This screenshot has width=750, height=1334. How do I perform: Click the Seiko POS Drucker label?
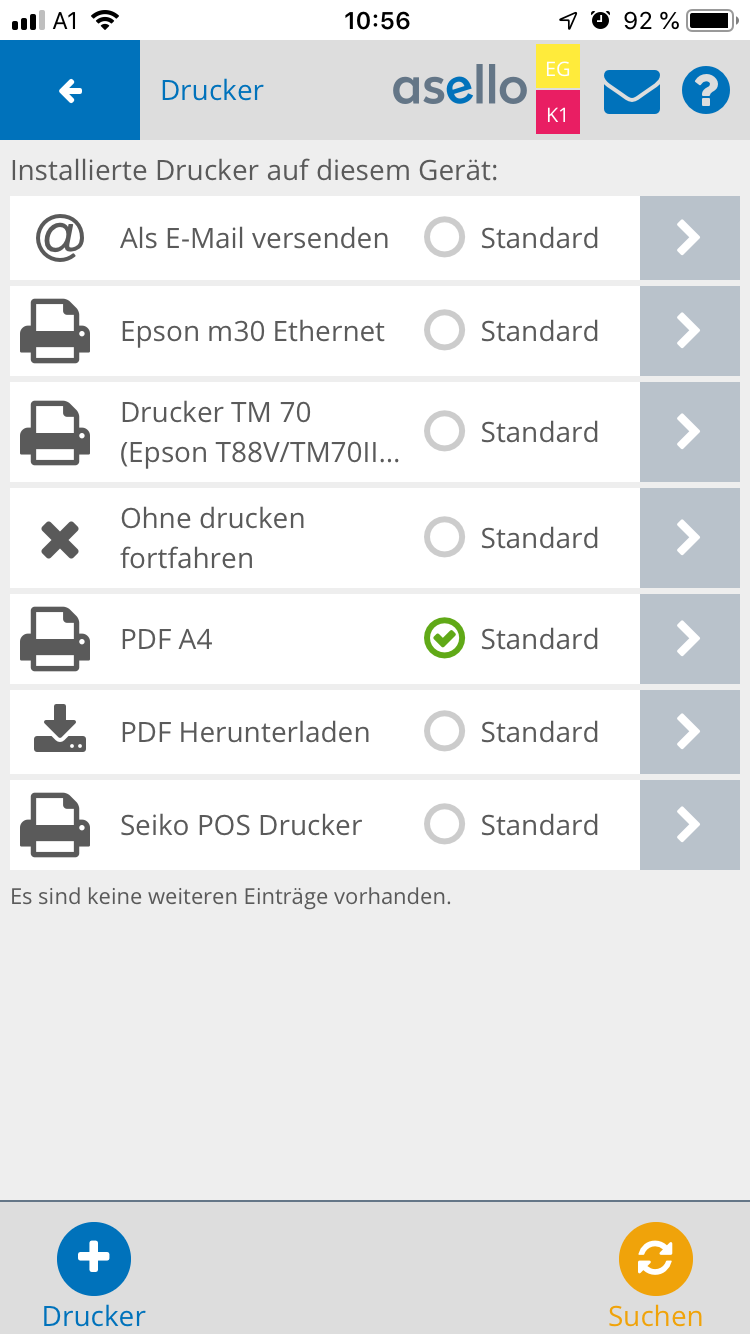coord(241,825)
